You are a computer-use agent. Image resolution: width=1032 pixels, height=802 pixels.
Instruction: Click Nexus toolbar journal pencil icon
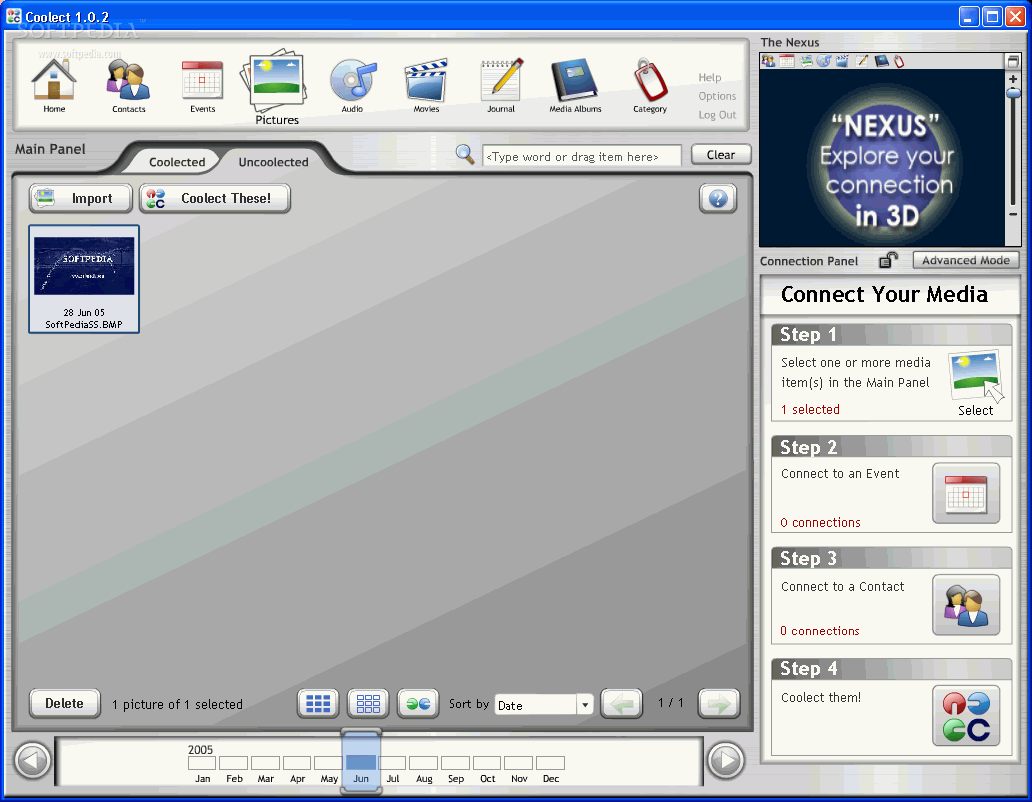pos(861,61)
